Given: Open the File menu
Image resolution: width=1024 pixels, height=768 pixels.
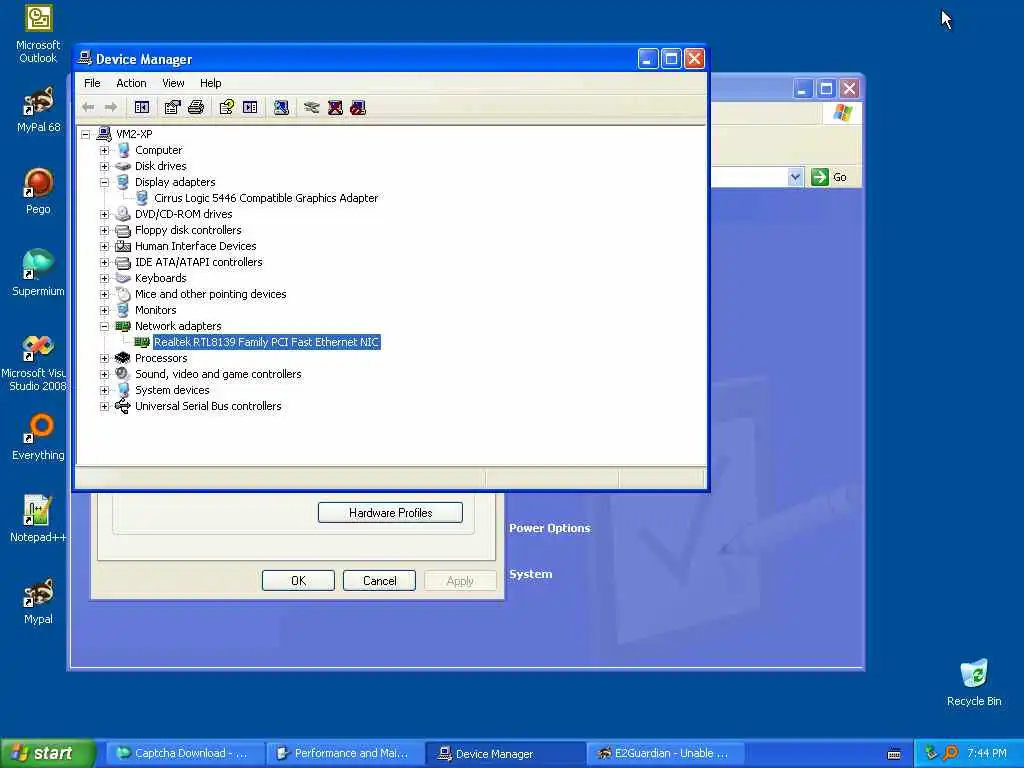Looking at the screenshot, I should 92,83.
